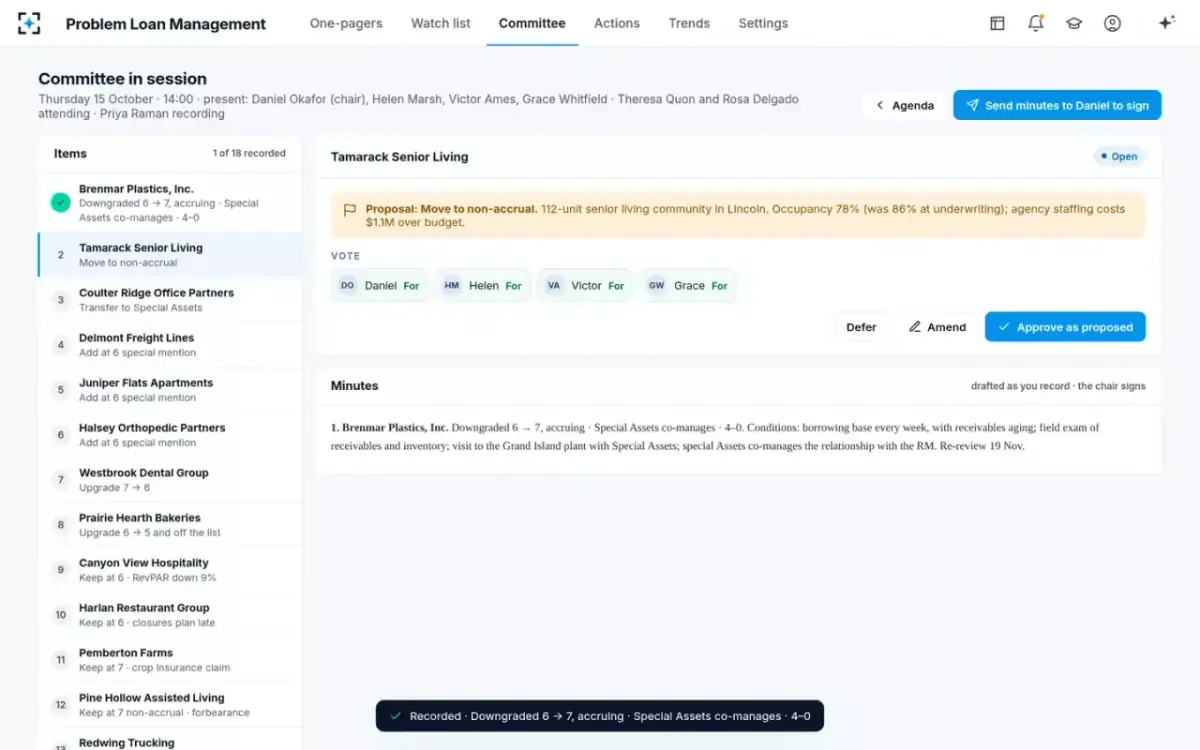
Task: Amend the Tamarack proposal
Action: (x=937, y=327)
